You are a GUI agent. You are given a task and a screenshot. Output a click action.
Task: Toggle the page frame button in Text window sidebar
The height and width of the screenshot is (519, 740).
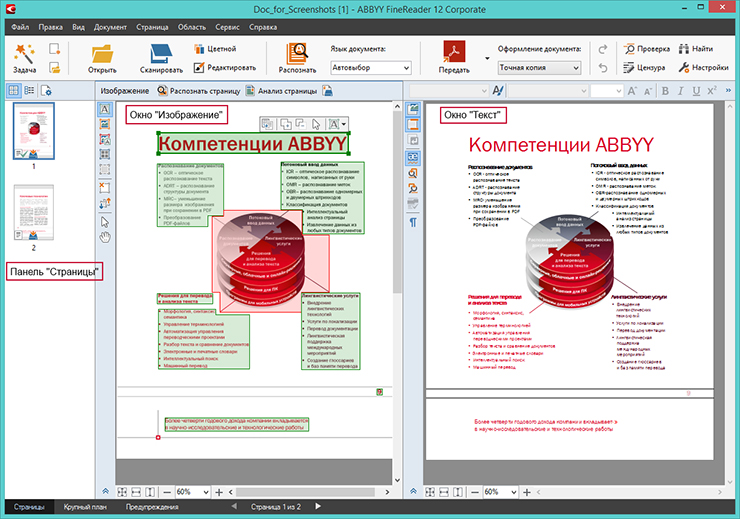(x=413, y=125)
